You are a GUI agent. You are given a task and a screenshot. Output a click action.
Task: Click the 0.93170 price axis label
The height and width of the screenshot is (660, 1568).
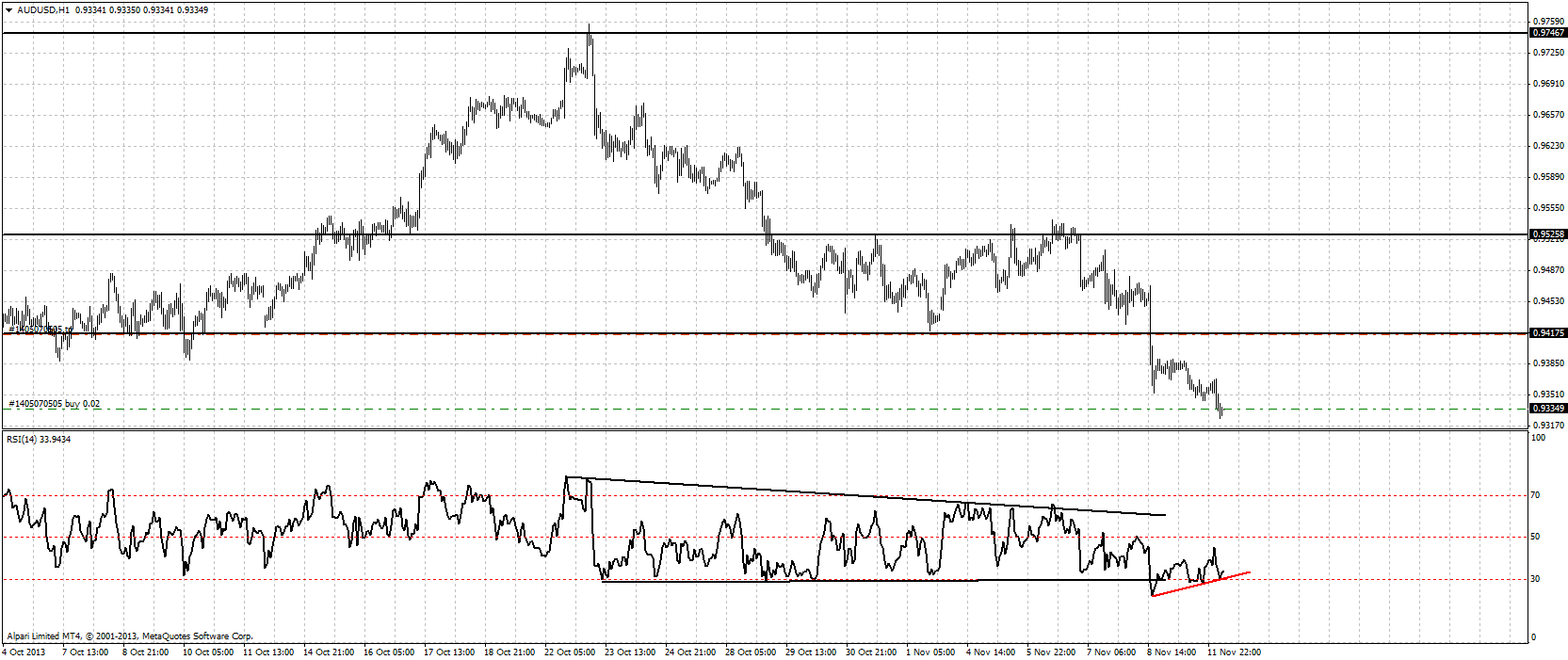(x=1549, y=426)
